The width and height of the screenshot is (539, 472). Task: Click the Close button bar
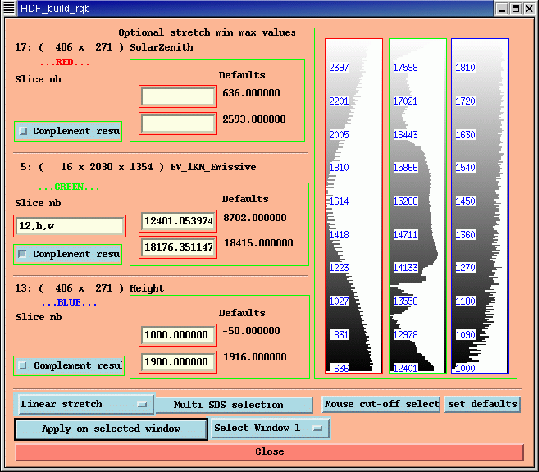point(270,452)
